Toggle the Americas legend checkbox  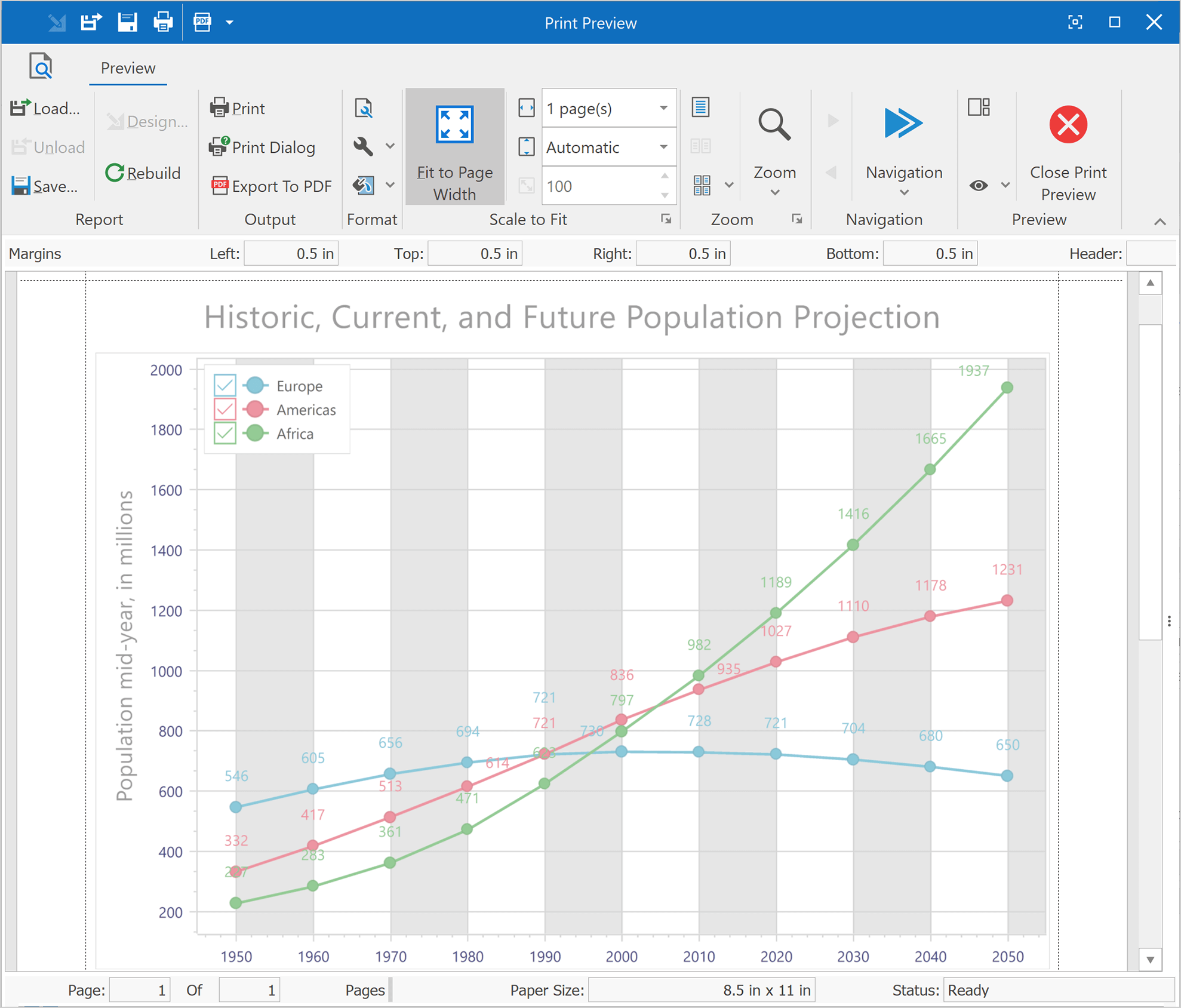[x=224, y=409]
